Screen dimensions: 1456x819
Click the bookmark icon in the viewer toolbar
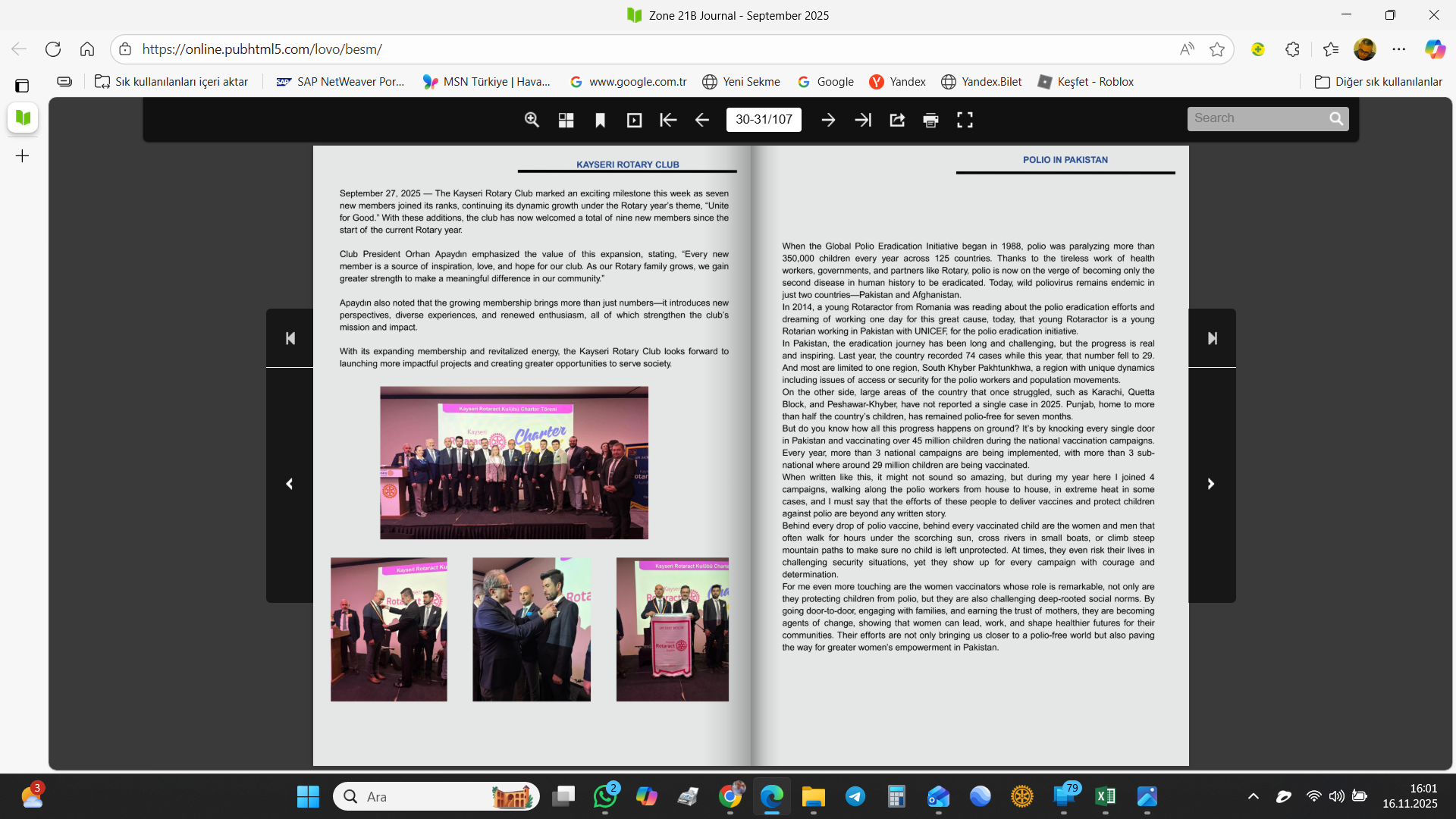(600, 120)
